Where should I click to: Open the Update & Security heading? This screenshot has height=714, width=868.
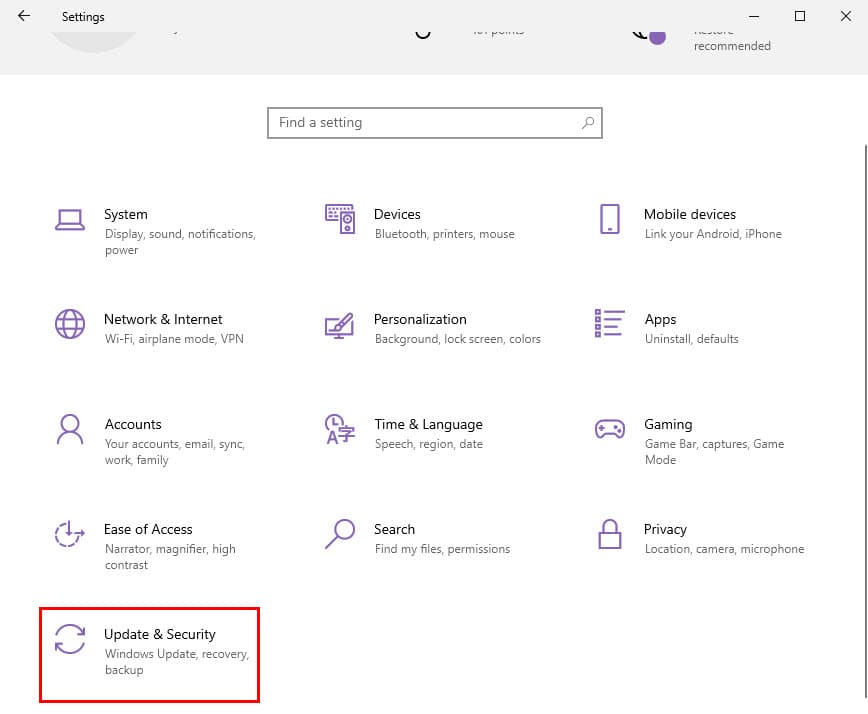pyautogui.click(x=159, y=634)
